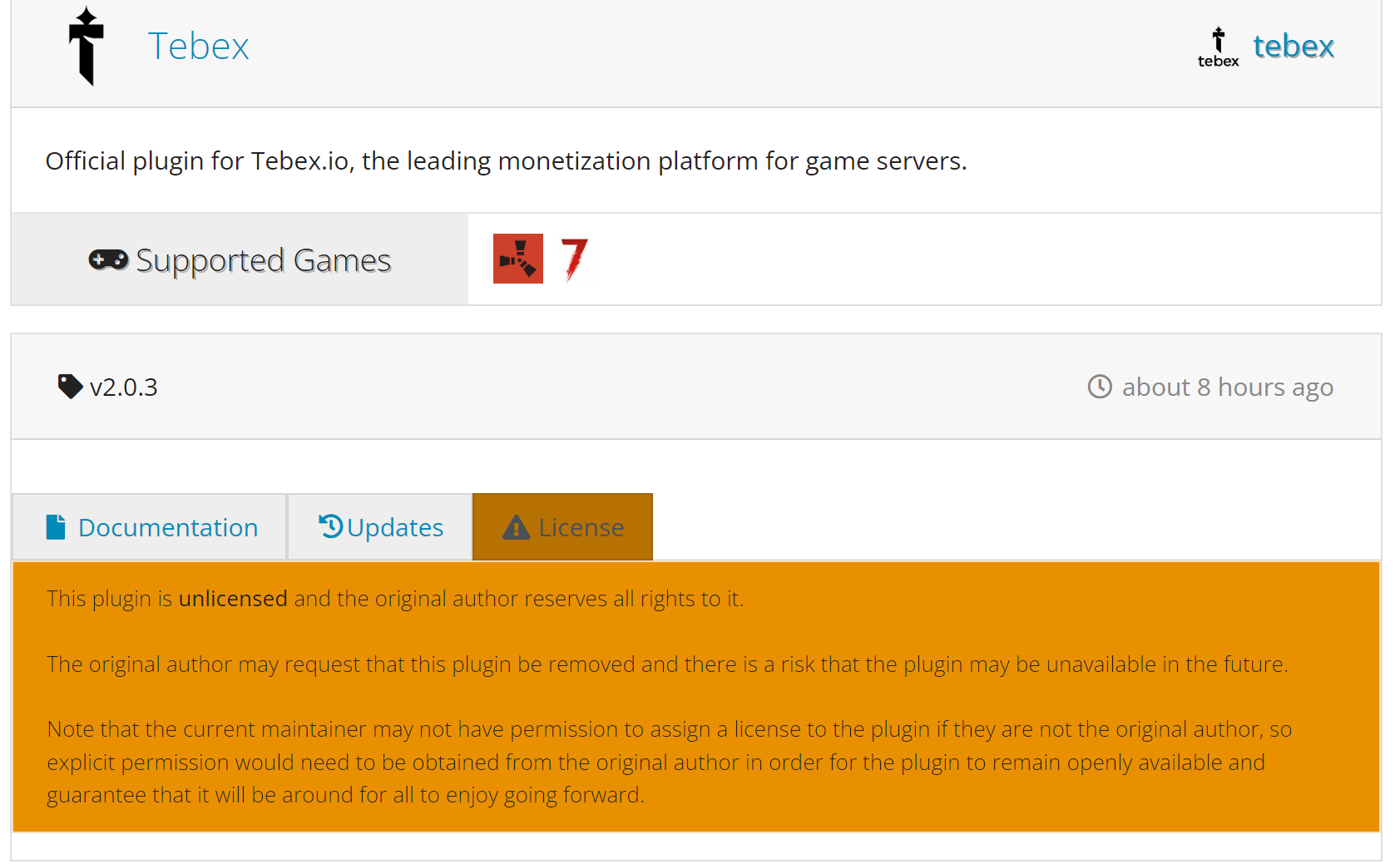Click the clock icon near the timestamp
Image resolution: width=1400 pixels, height=864 pixels.
tap(1100, 386)
